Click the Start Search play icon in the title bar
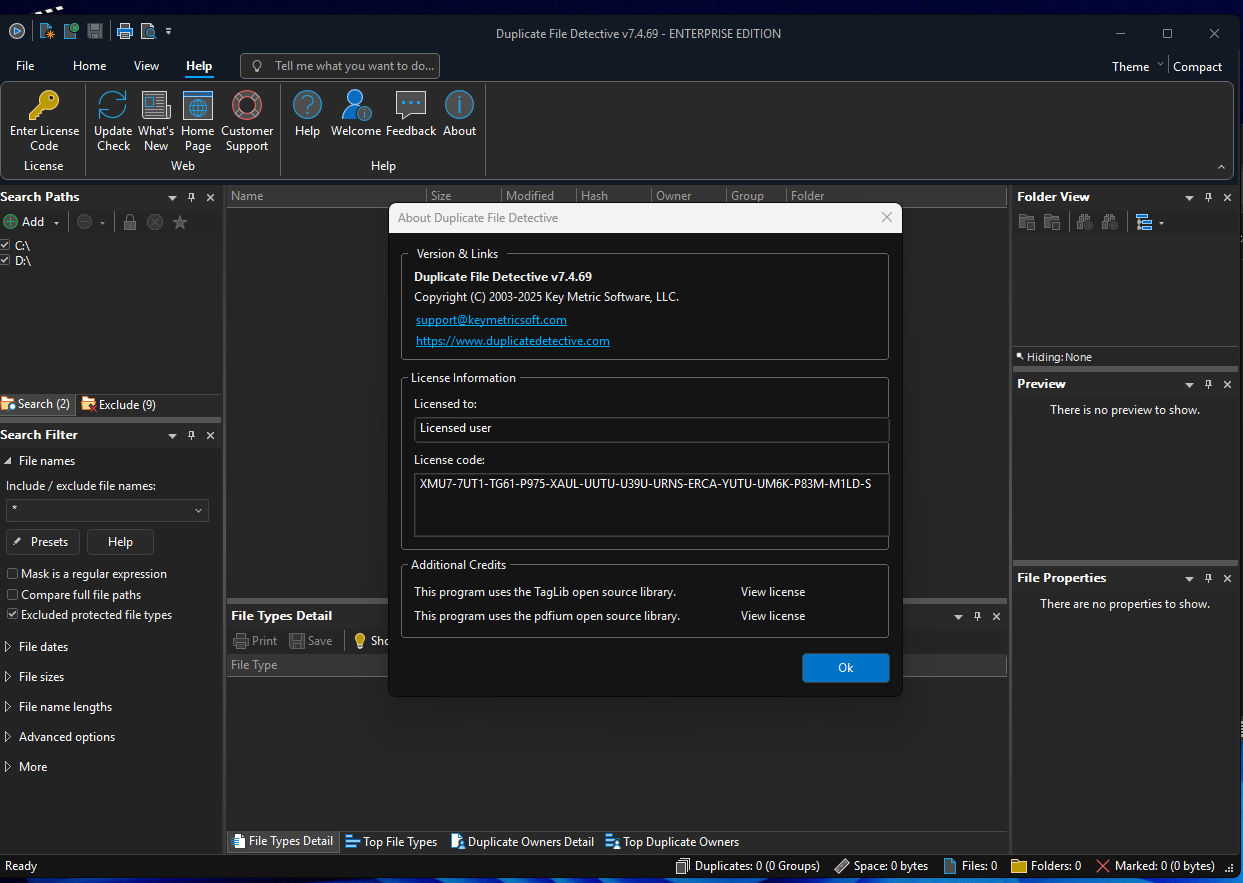The height and width of the screenshot is (883, 1243). [17, 31]
